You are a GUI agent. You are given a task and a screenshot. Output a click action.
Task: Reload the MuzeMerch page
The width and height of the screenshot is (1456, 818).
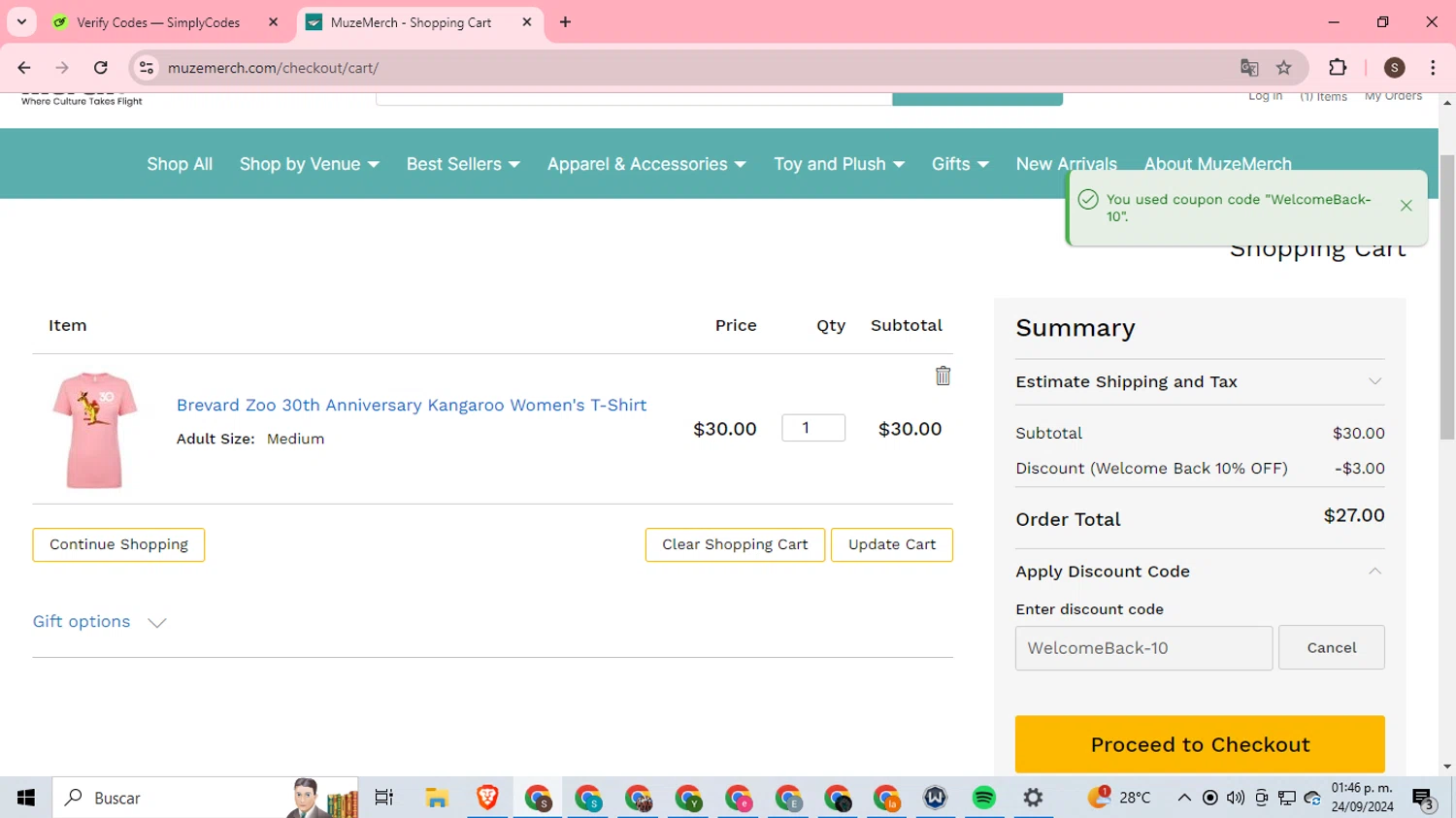click(x=101, y=68)
